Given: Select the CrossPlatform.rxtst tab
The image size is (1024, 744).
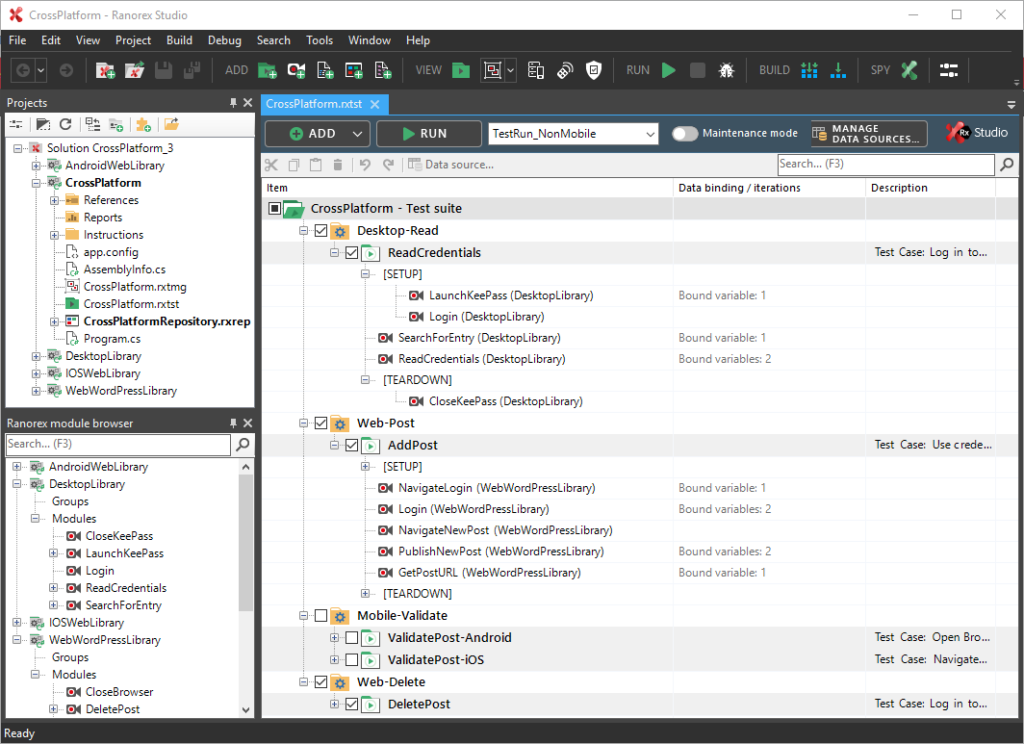Looking at the screenshot, I should coord(314,104).
